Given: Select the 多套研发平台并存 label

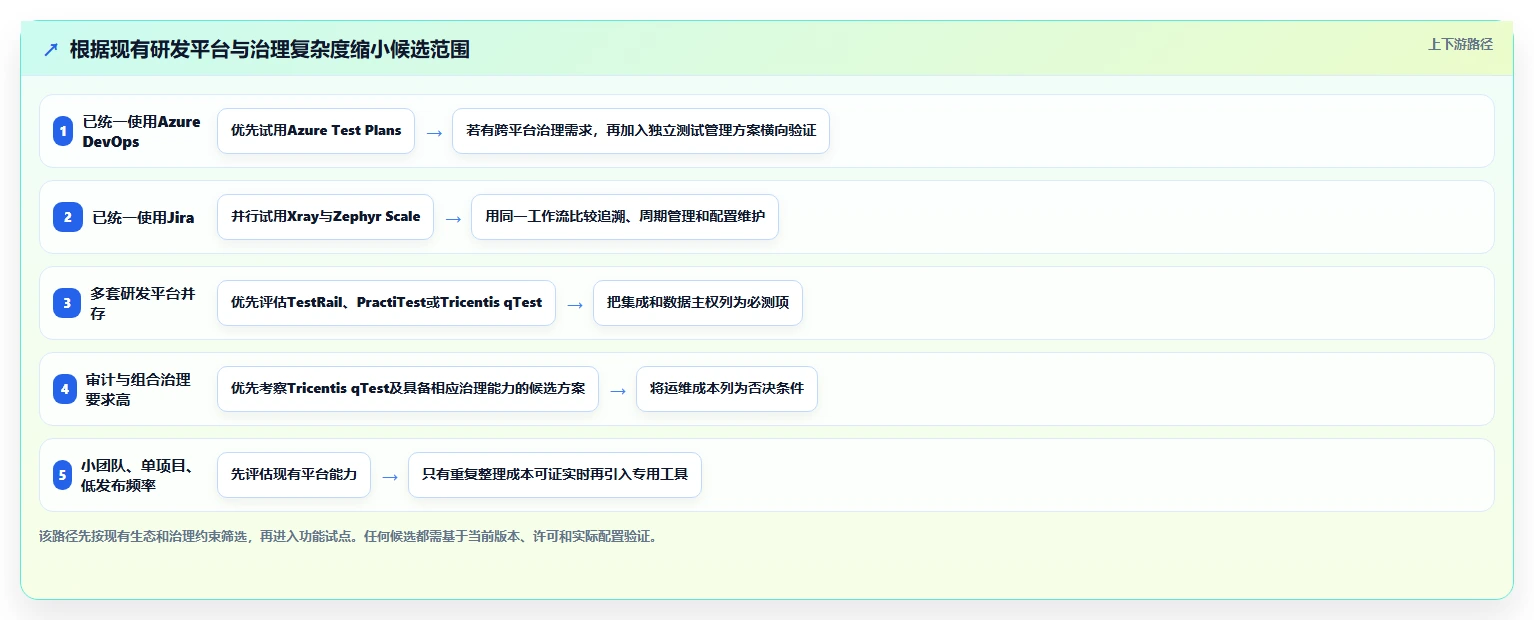Looking at the screenshot, I should click(143, 303).
